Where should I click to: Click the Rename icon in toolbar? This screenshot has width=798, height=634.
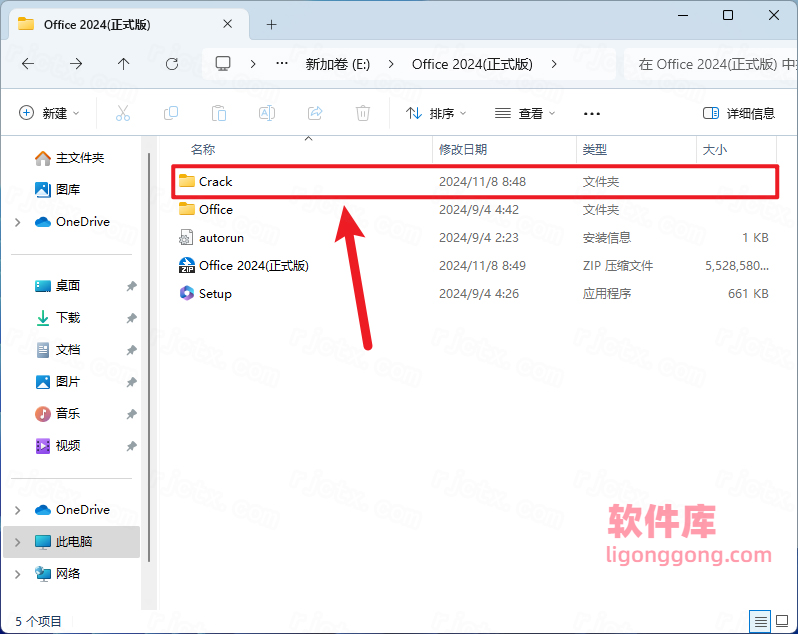point(267,113)
